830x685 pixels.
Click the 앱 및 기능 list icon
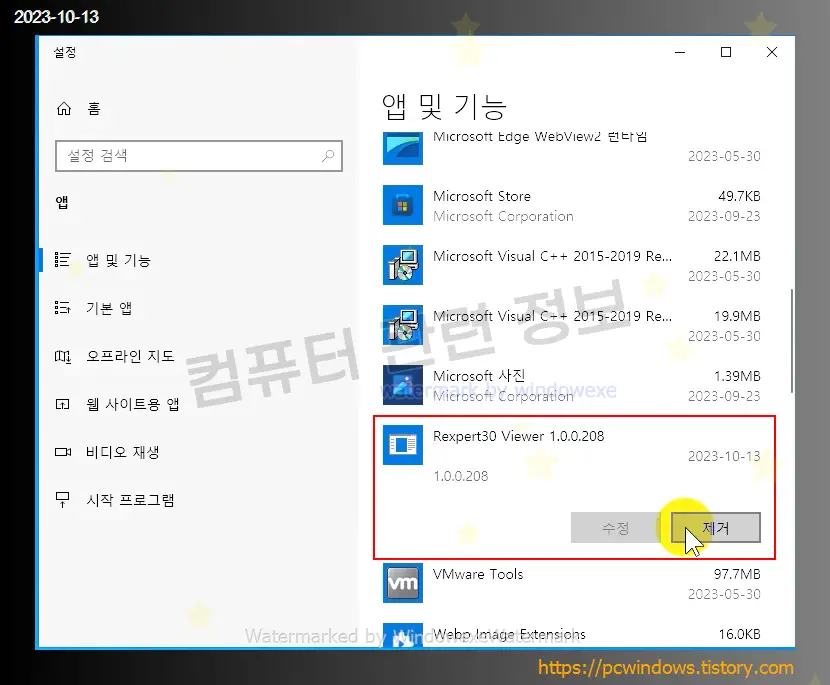(x=62, y=259)
